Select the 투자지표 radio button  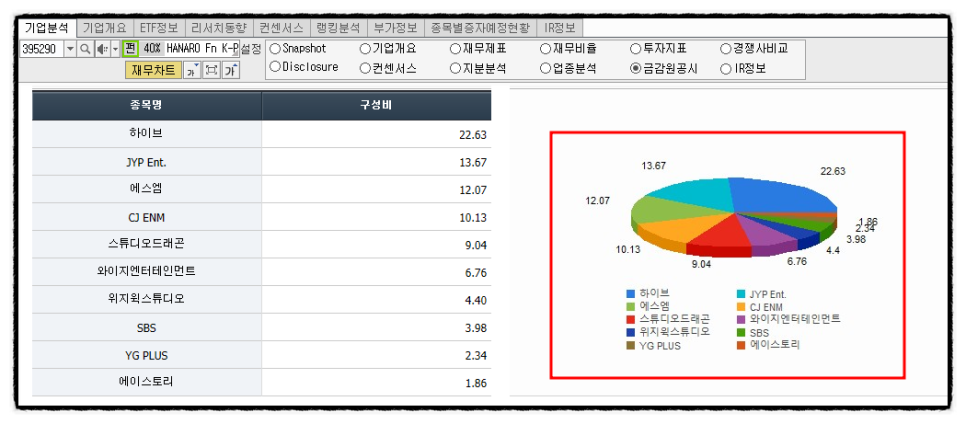[x=636, y=48]
